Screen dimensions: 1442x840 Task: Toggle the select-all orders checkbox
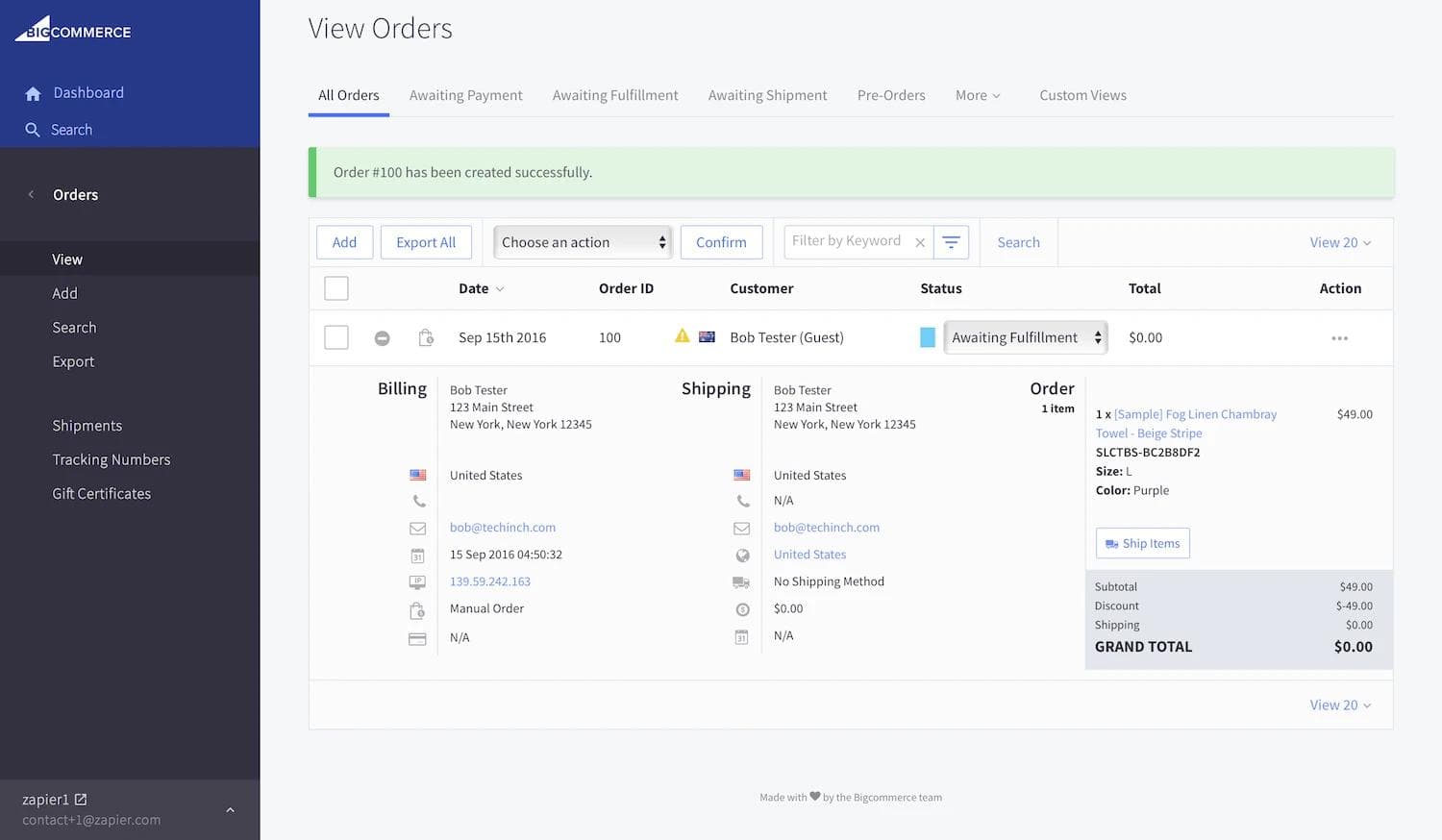pos(336,287)
